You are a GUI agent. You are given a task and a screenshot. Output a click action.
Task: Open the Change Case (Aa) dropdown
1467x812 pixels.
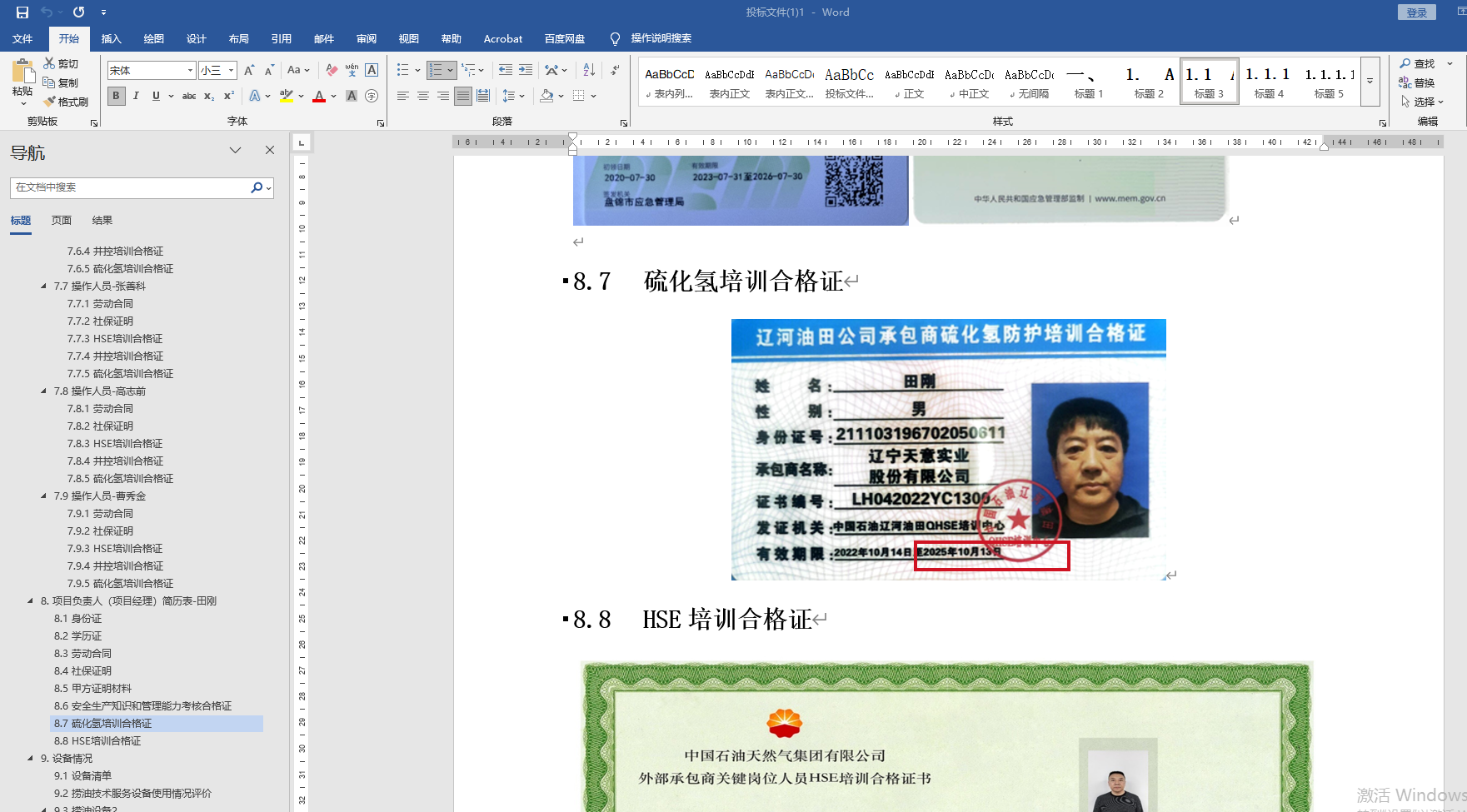pos(298,71)
